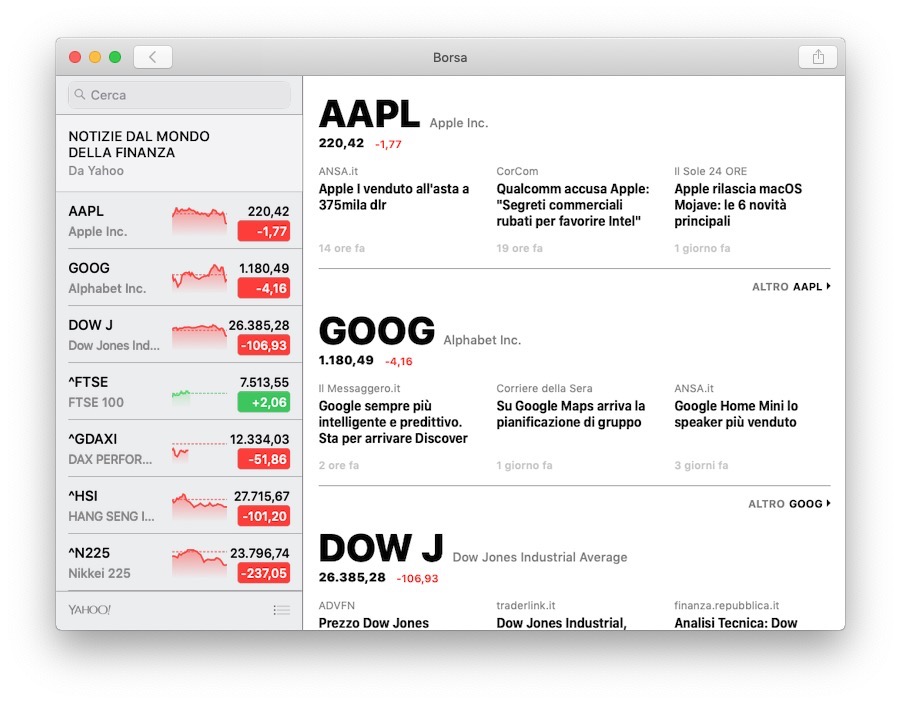
Task: Toggle the ^FTSE +2,06 change badge
Action: [264, 402]
